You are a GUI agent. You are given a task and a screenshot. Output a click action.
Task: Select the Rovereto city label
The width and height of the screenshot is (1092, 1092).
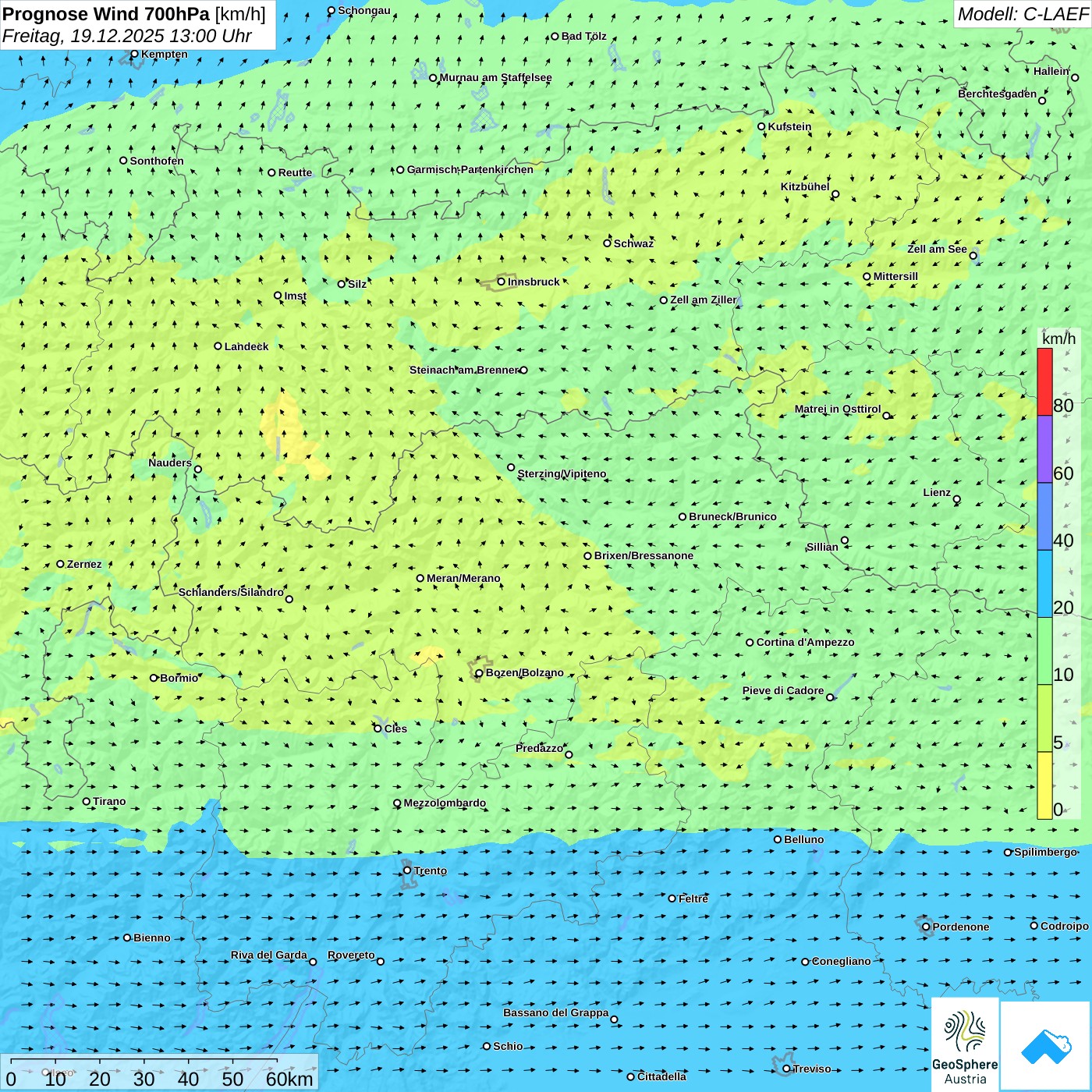(351, 955)
